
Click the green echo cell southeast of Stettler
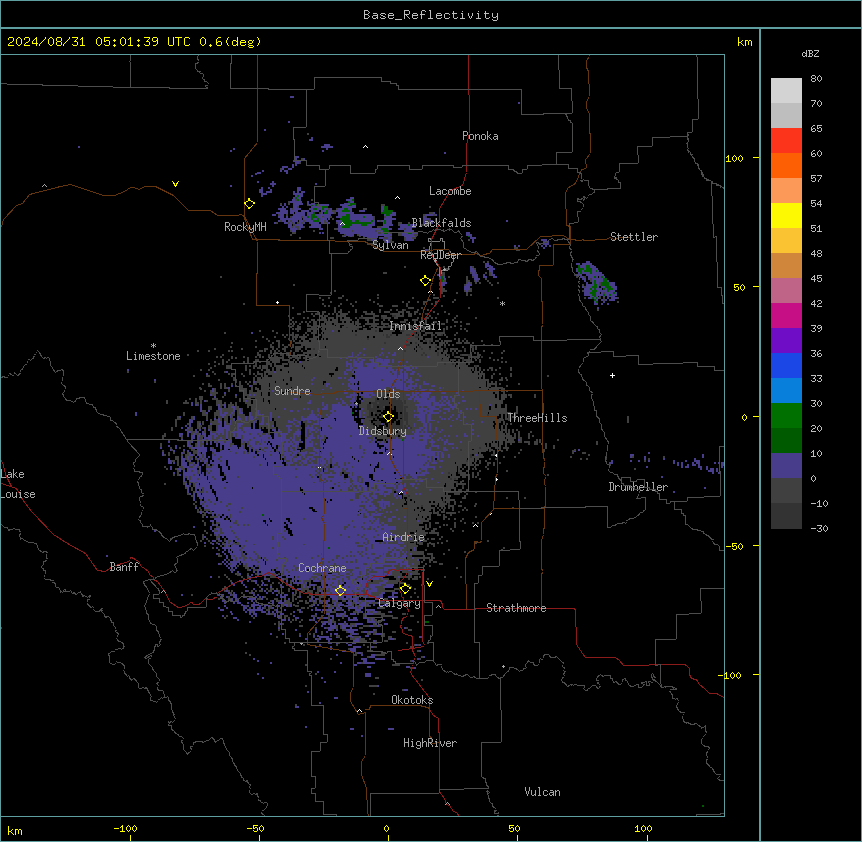click(596, 282)
